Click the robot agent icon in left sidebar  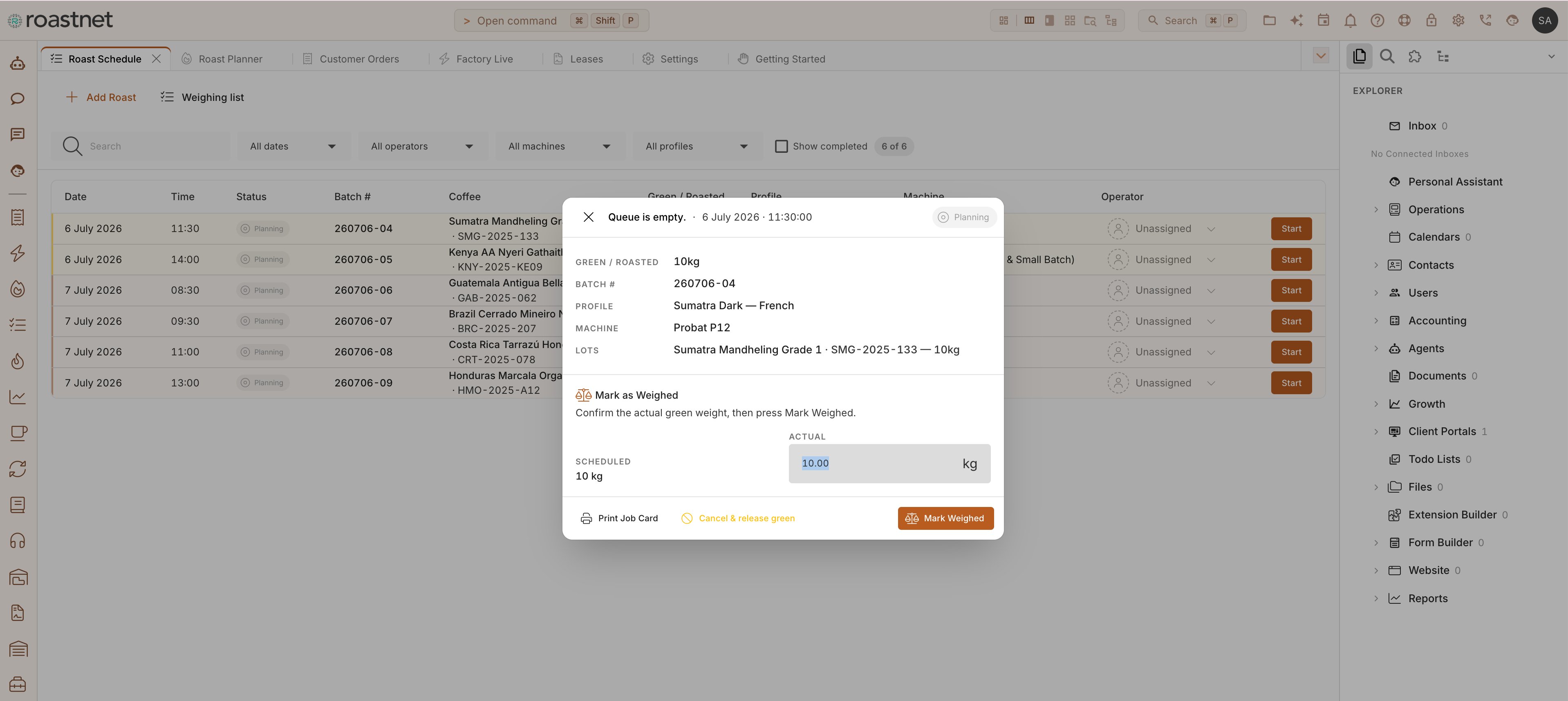(18, 63)
